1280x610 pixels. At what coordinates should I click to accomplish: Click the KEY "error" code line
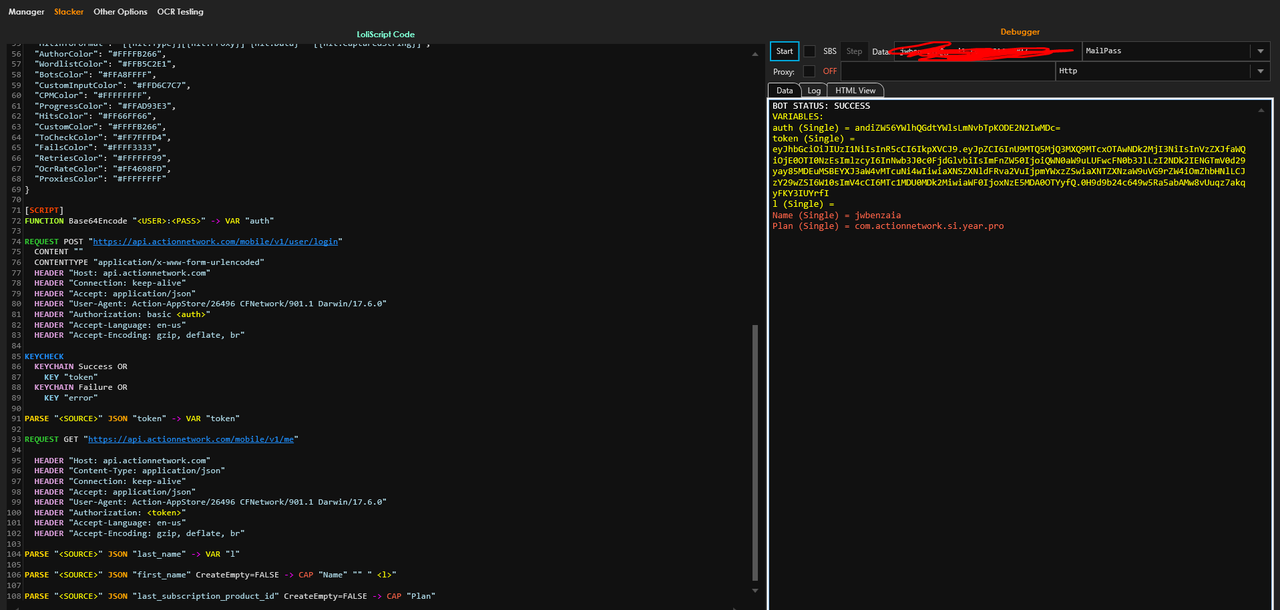point(70,398)
